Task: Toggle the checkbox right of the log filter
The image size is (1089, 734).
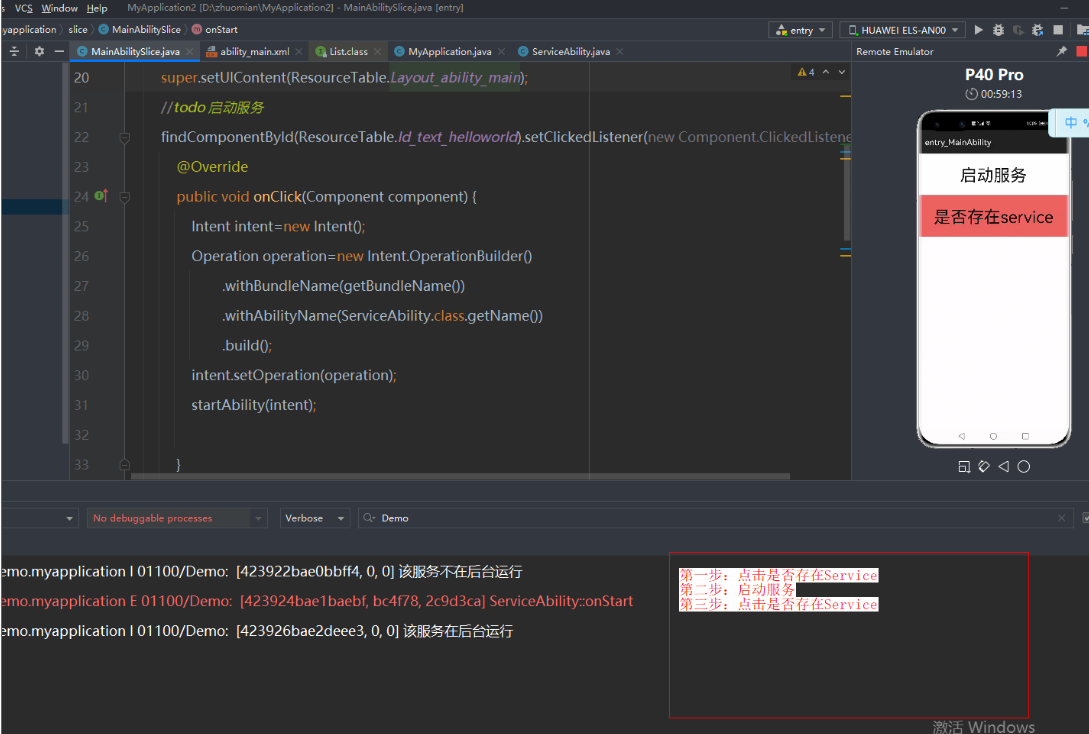Action: (1086, 518)
